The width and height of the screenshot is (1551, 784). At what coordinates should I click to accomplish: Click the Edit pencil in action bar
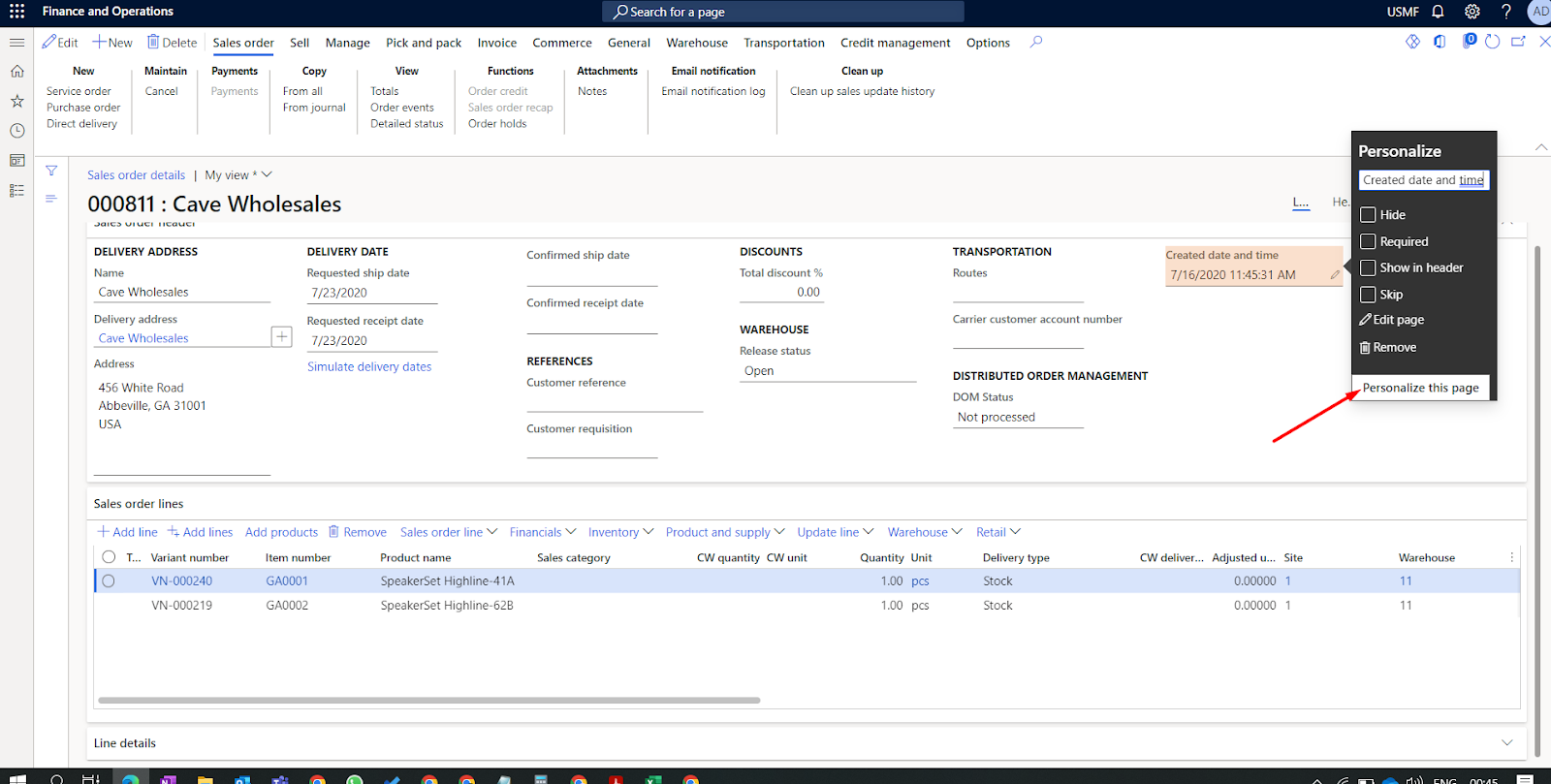point(60,43)
